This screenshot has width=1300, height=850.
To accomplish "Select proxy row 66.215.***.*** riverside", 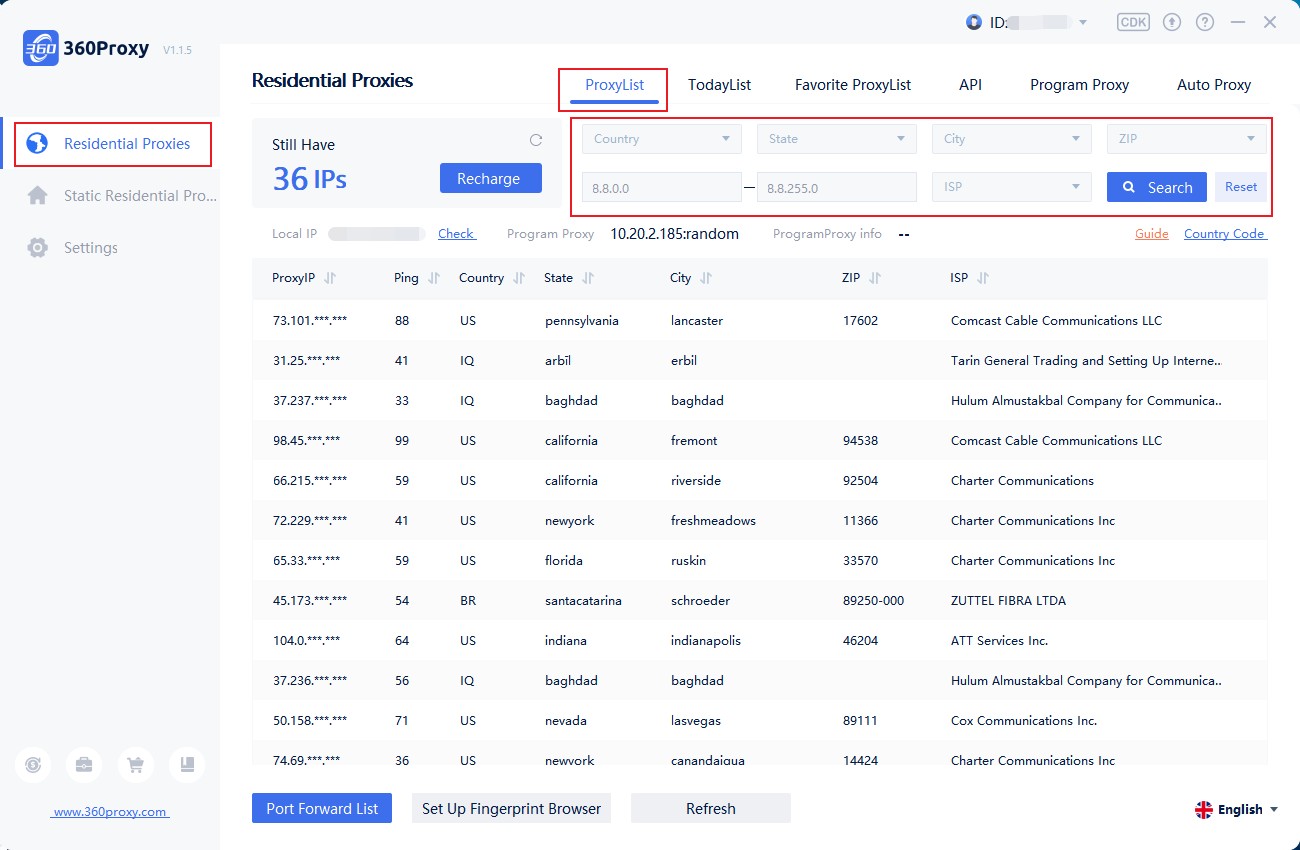I will [x=760, y=481].
